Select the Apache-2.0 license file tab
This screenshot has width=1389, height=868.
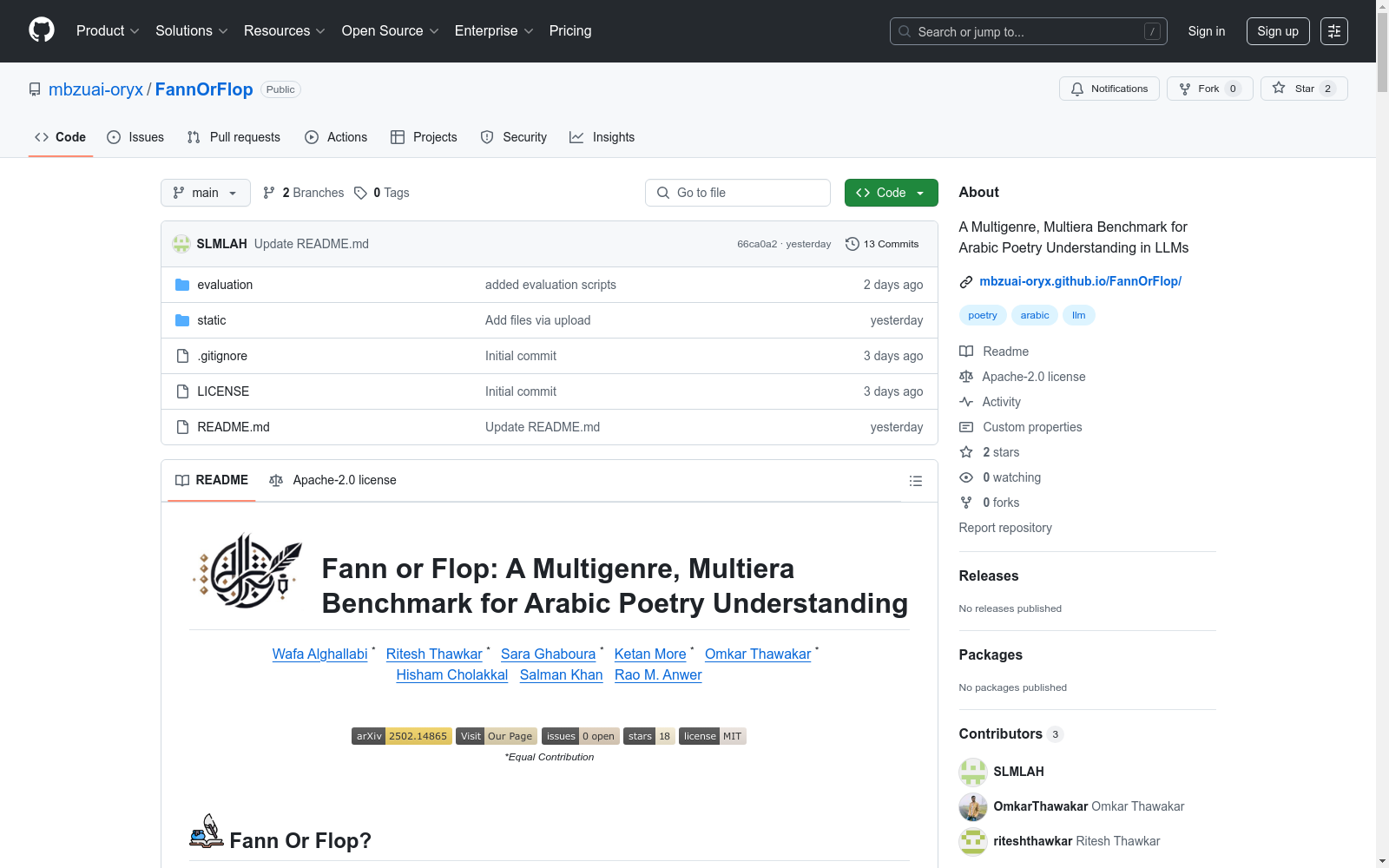tap(333, 480)
